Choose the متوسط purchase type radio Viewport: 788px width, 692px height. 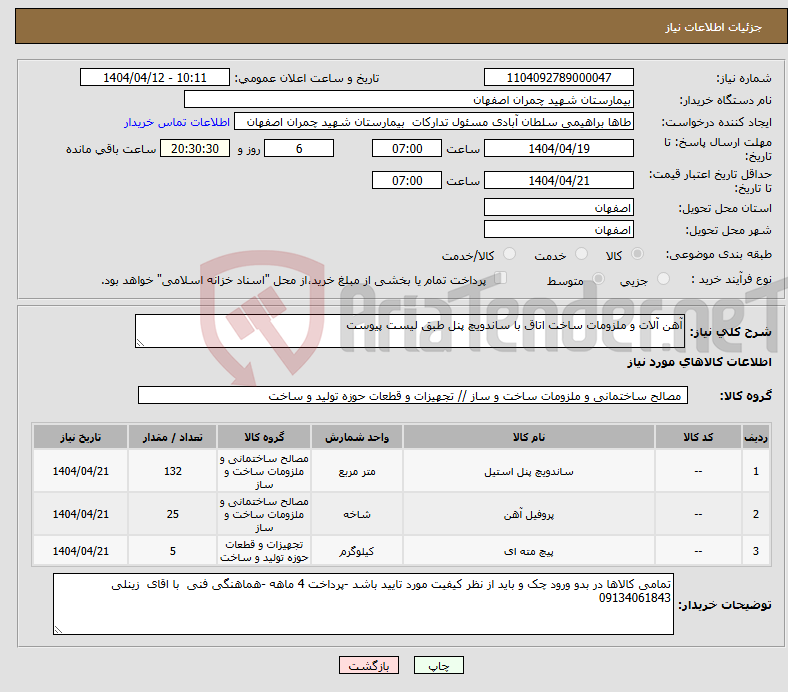click(599, 279)
